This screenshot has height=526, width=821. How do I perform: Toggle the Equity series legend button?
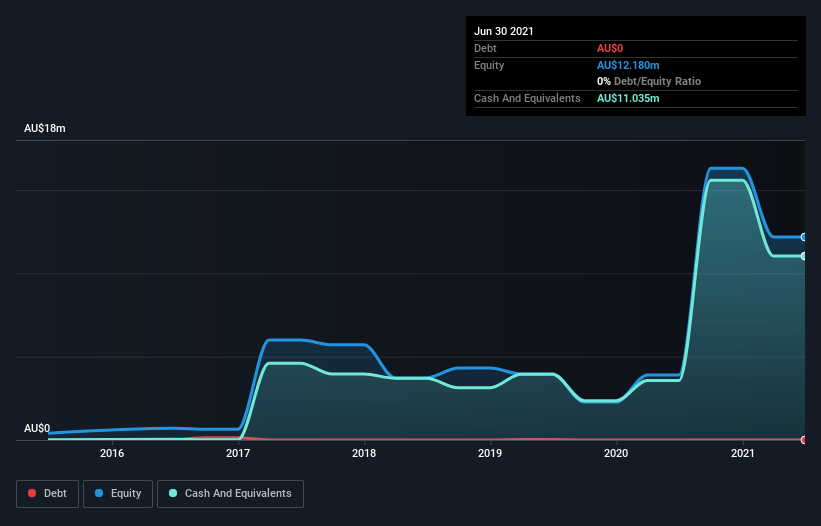coord(118,494)
